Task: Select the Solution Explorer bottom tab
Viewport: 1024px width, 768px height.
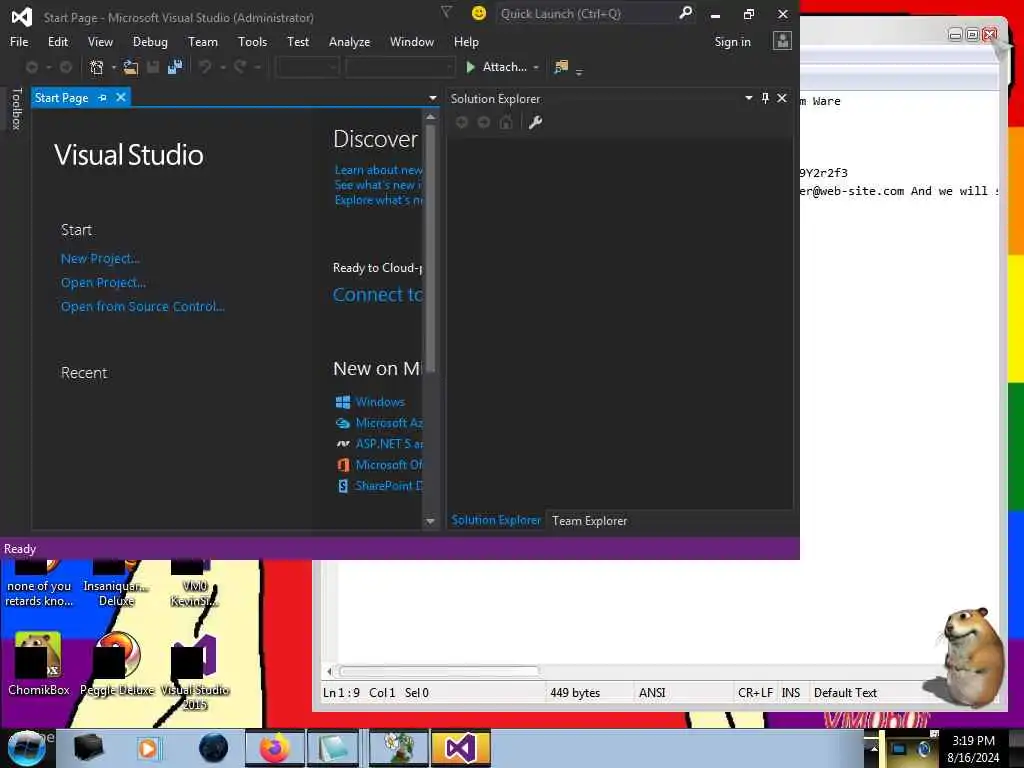Action: 496,520
